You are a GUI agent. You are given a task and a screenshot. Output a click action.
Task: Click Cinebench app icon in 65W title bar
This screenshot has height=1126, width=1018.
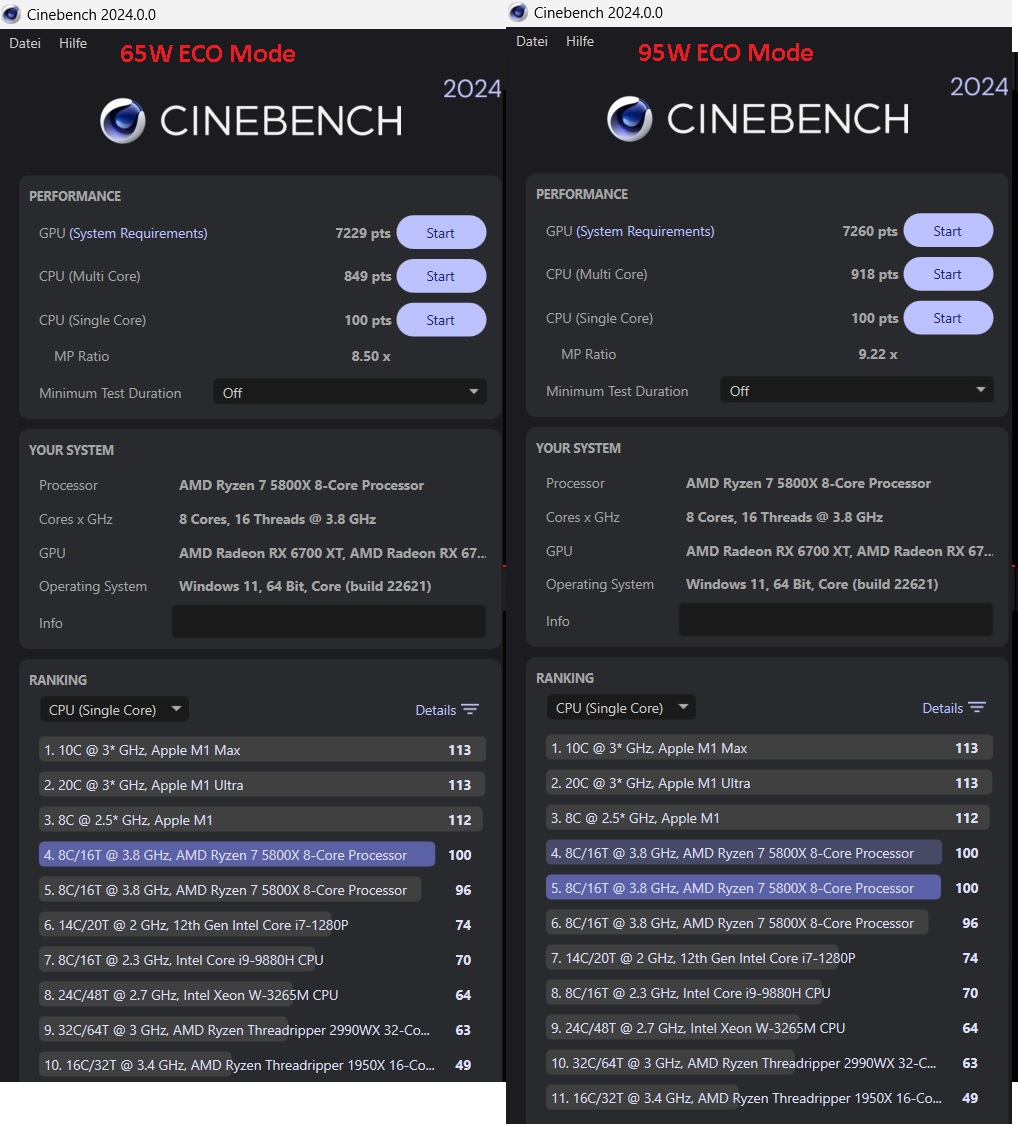11,14
